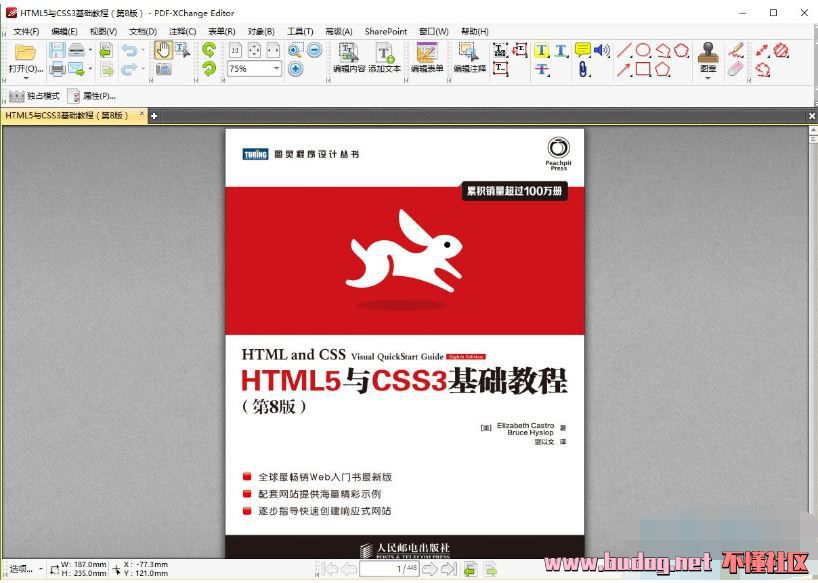Select the Hand tool

pyautogui.click(x=163, y=50)
